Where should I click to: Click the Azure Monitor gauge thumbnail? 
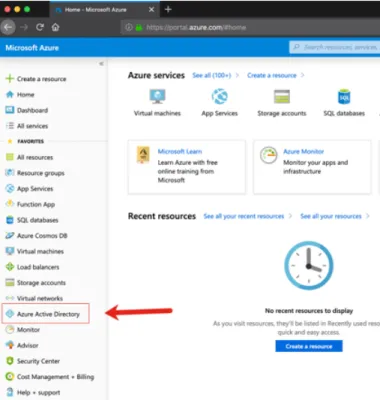click(x=269, y=155)
